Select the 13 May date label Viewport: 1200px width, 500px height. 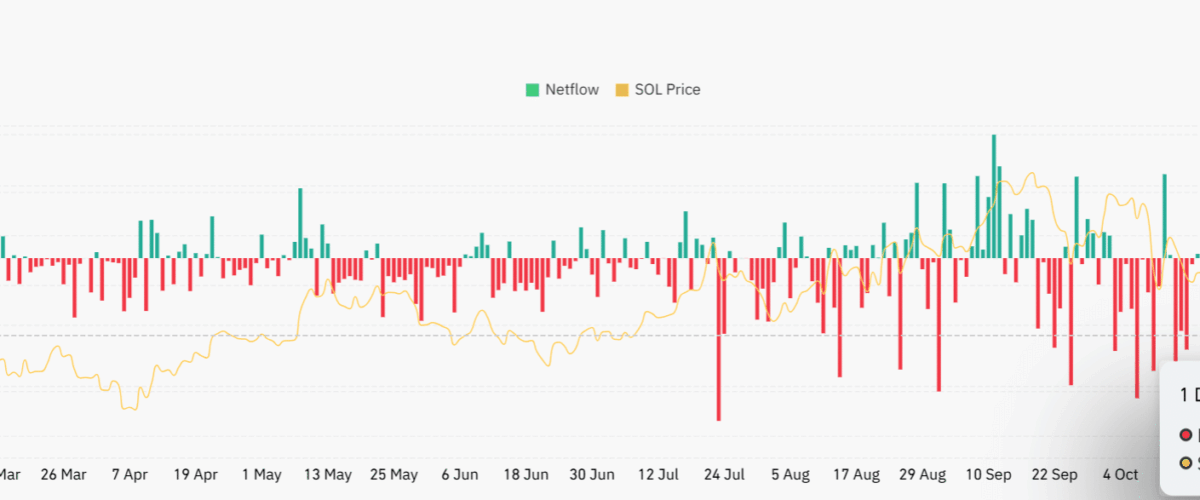327,474
